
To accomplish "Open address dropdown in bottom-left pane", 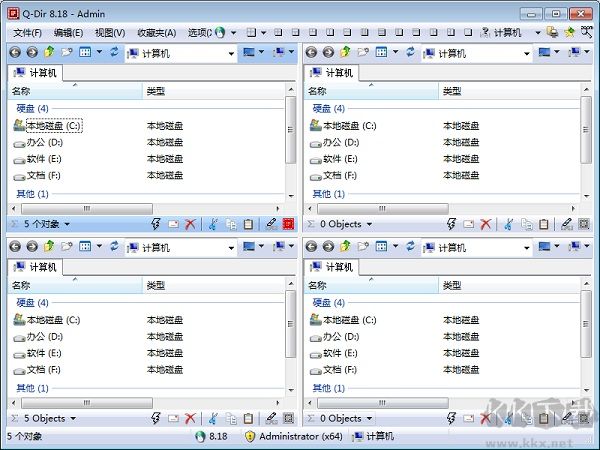I will pyautogui.click(x=231, y=248).
